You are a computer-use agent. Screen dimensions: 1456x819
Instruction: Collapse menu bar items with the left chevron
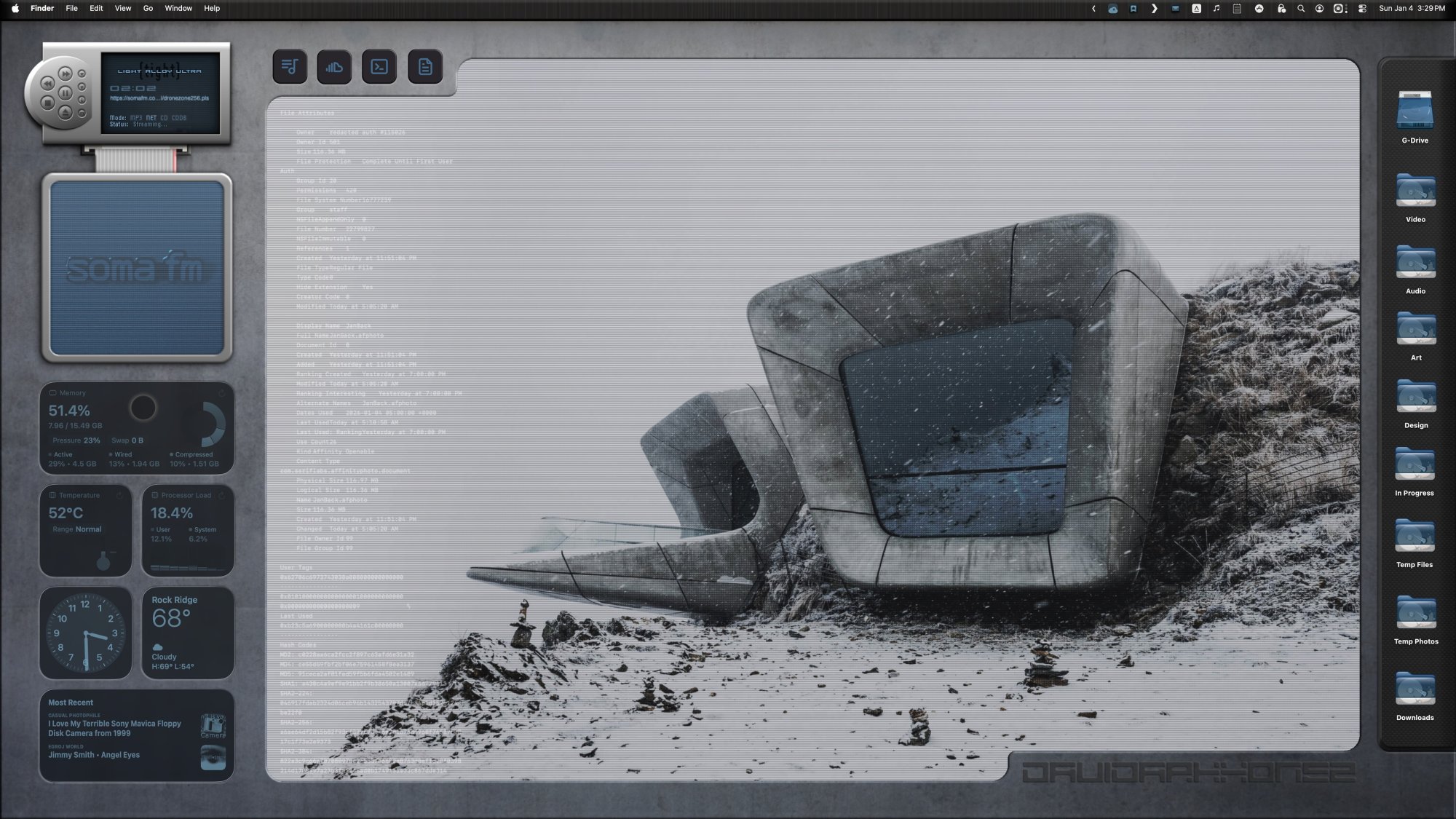[1094, 8]
